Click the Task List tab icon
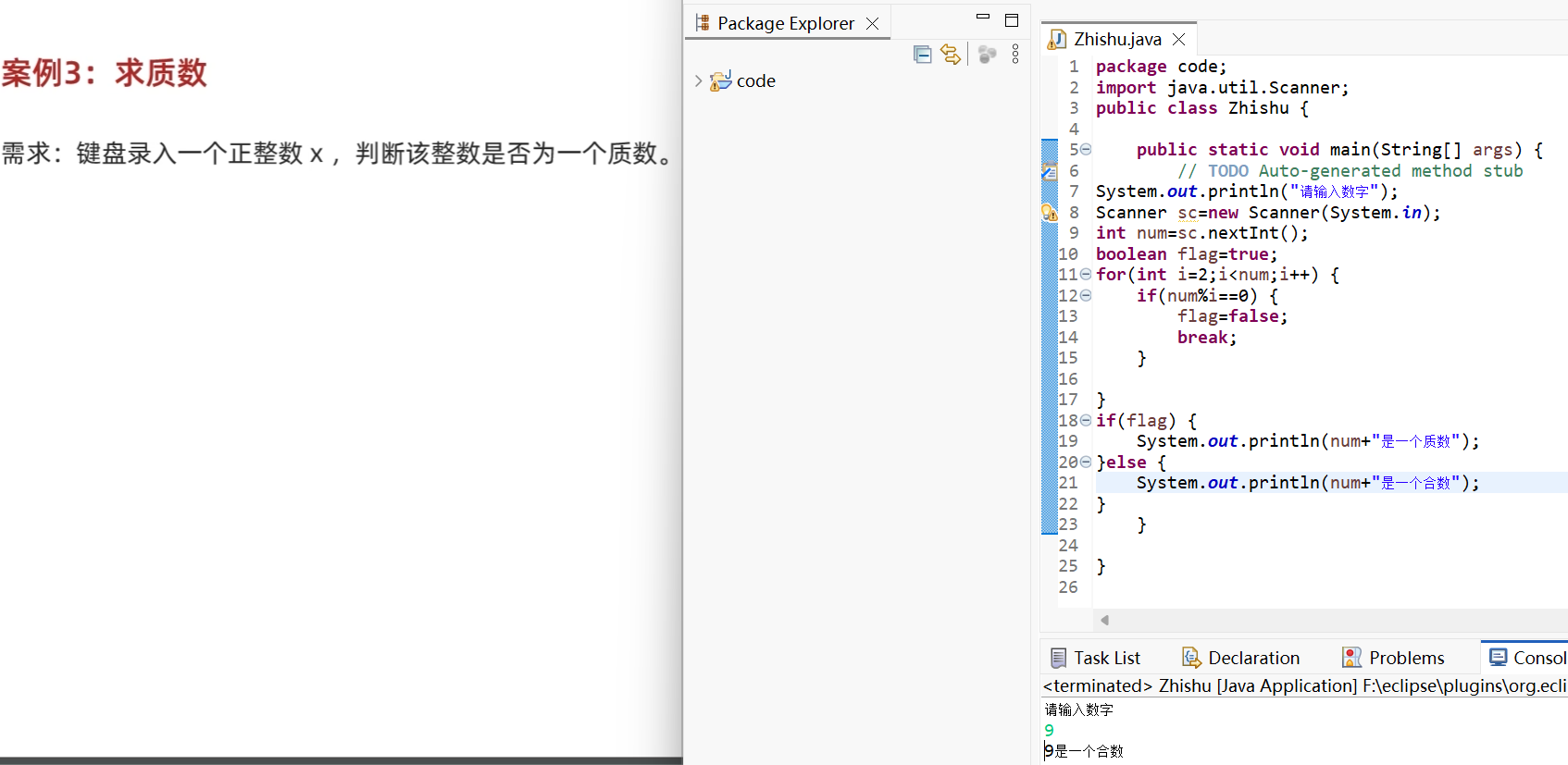1568x765 pixels. click(x=1059, y=658)
